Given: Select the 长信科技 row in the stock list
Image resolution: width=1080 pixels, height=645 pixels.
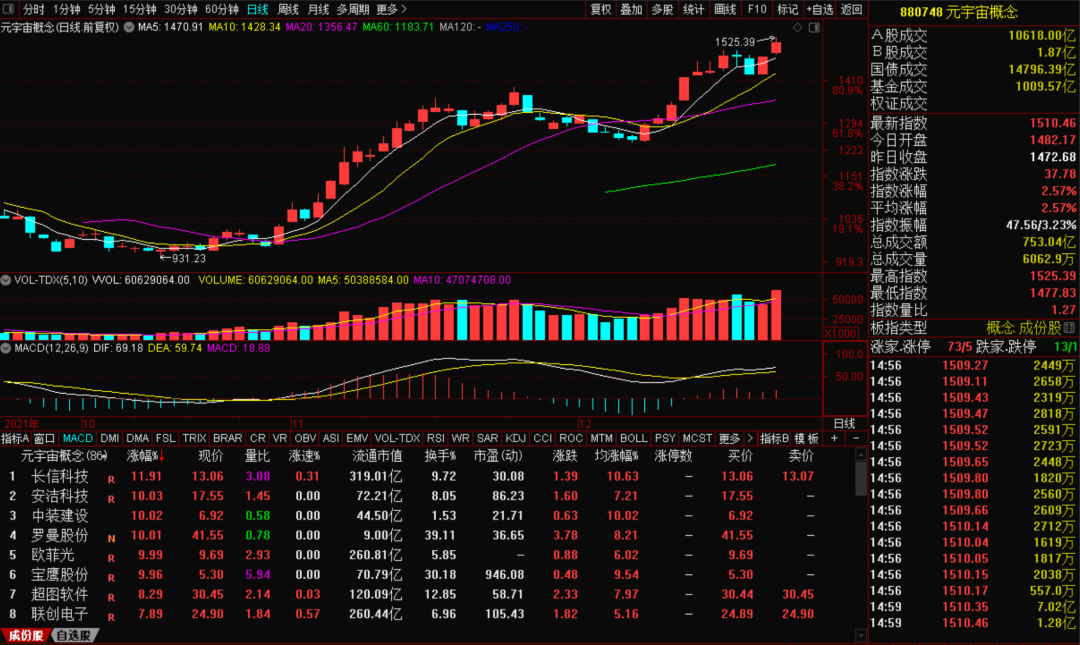Looking at the screenshot, I should pyautogui.click(x=60, y=476).
